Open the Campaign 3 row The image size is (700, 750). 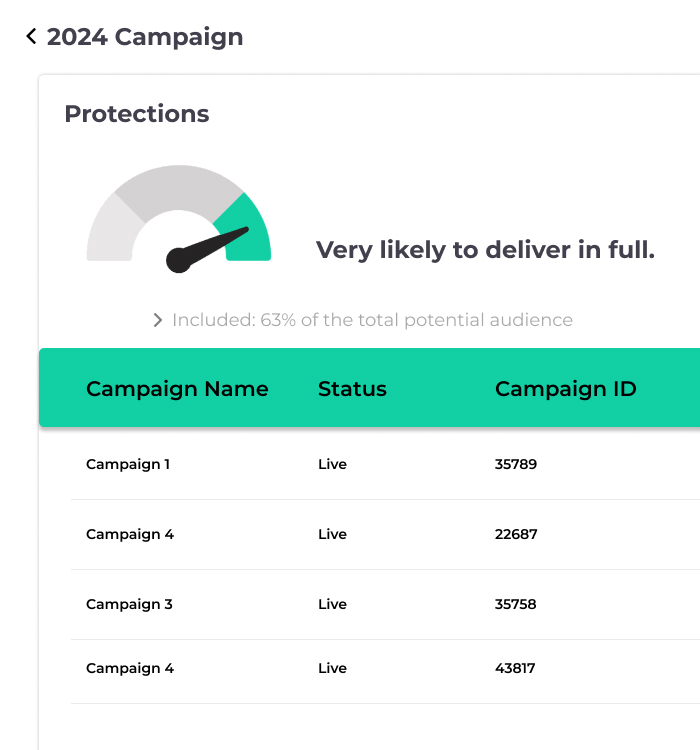click(385, 605)
